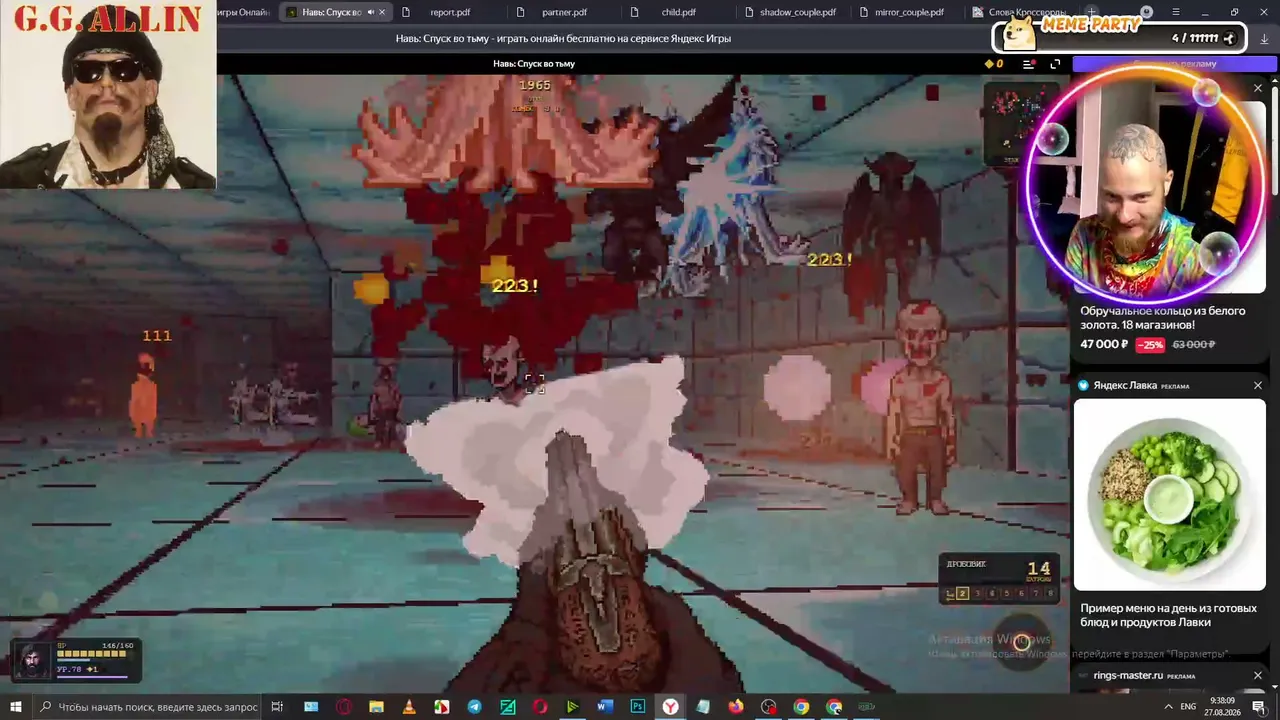1280x720 pixels.
Task: Click the taskbar clock showing 9:38:09
Action: [1222, 707]
